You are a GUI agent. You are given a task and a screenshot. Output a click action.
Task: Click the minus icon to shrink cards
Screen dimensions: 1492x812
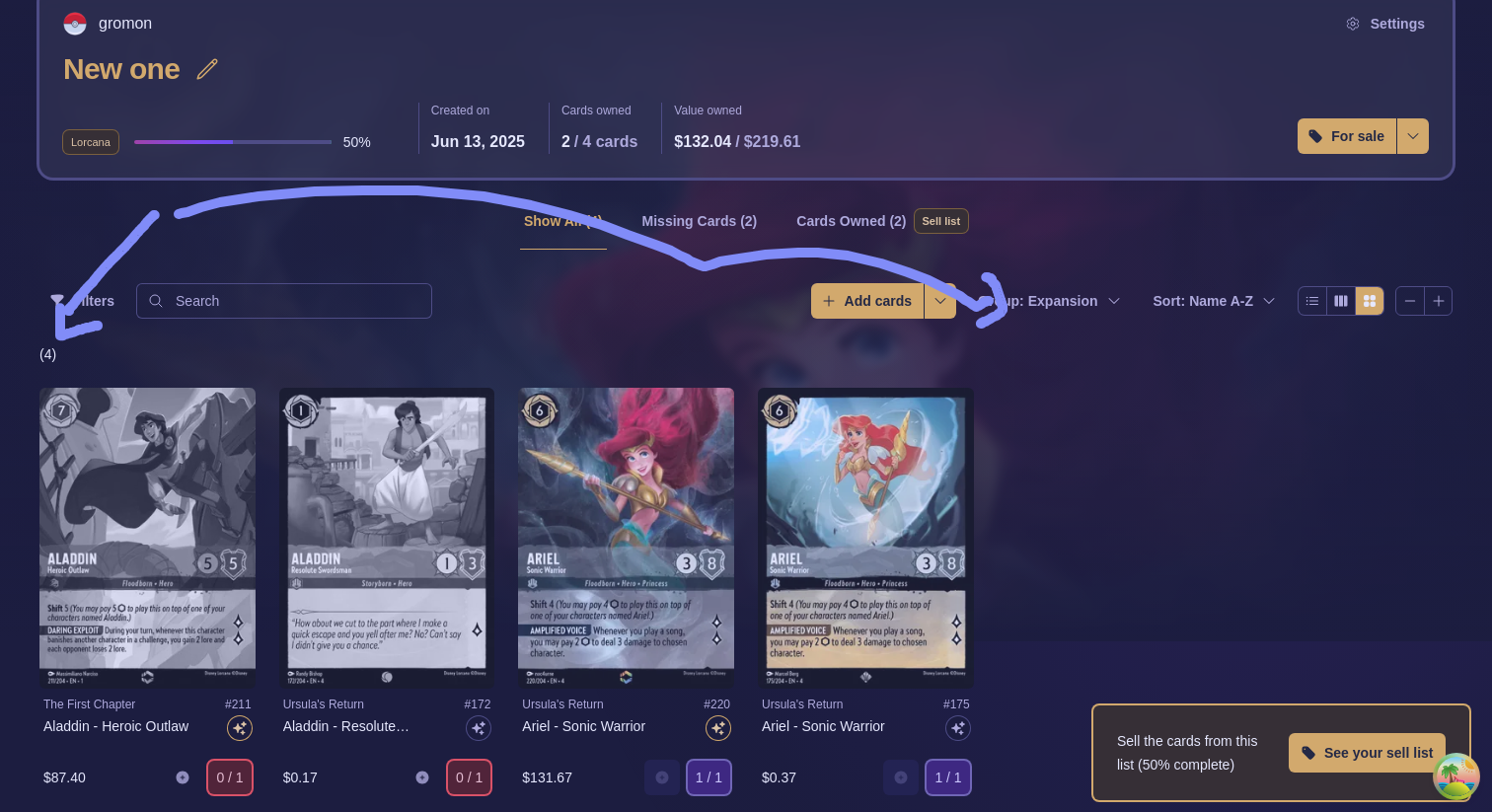coord(1410,301)
